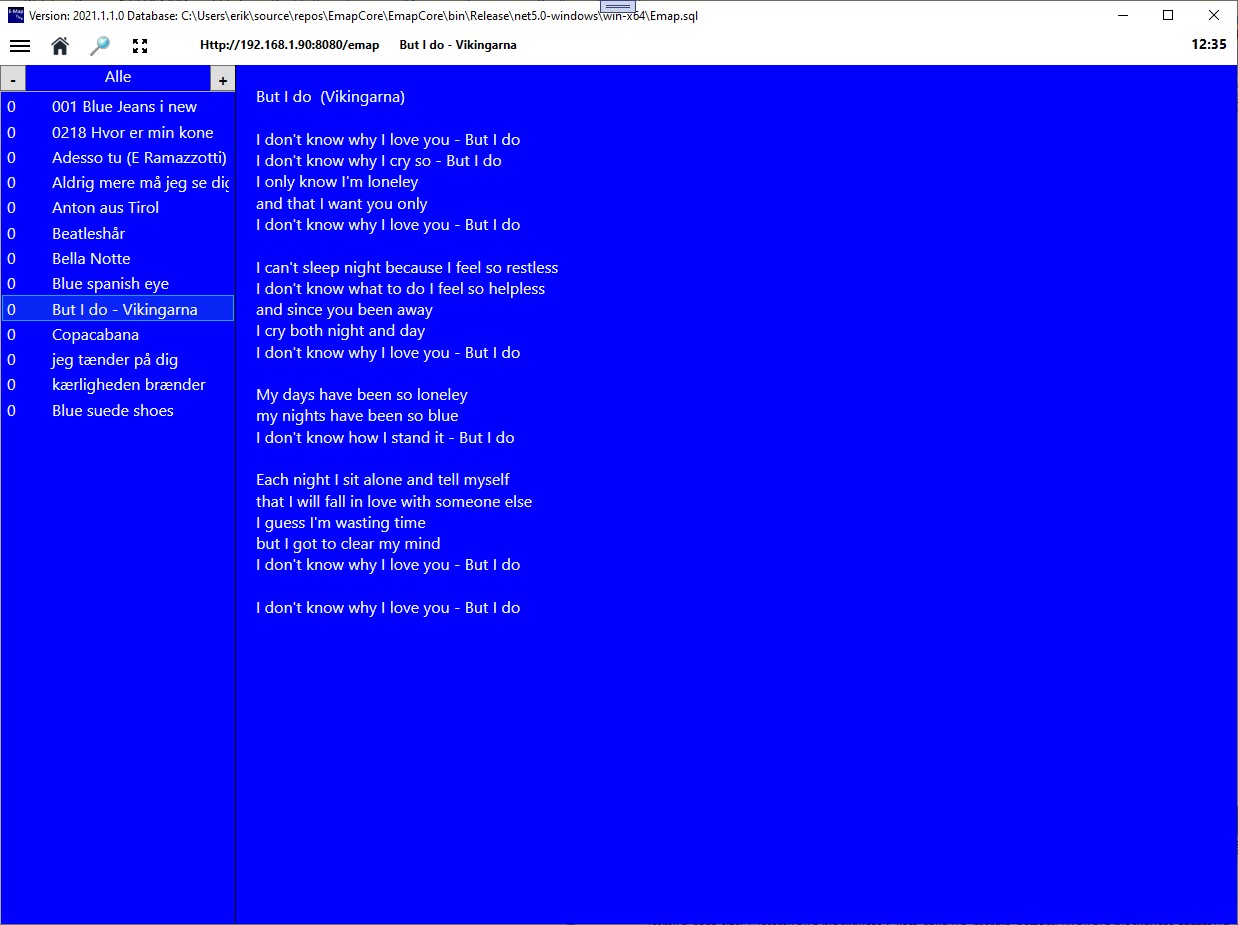Select song 0218 Hvor er min kone
Viewport: 1238px width, 925px height.
click(x=118, y=132)
